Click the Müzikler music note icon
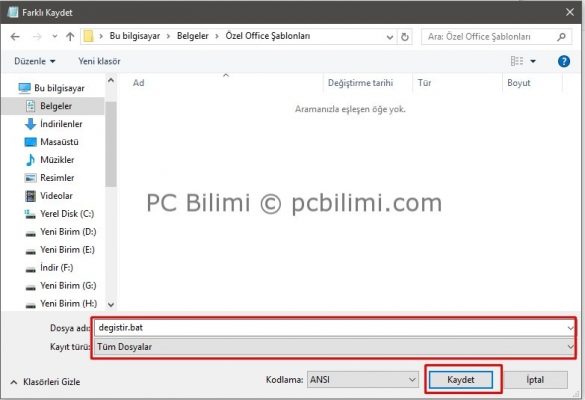 click(x=30, y=160)
